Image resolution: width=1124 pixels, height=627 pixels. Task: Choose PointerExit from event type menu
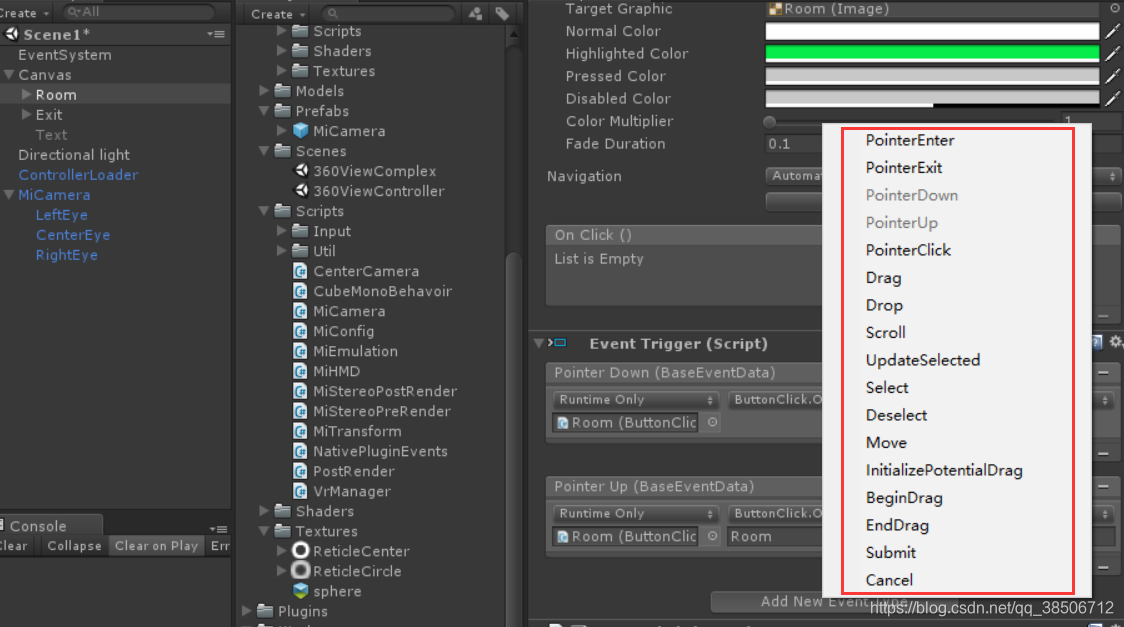point(903,168)
